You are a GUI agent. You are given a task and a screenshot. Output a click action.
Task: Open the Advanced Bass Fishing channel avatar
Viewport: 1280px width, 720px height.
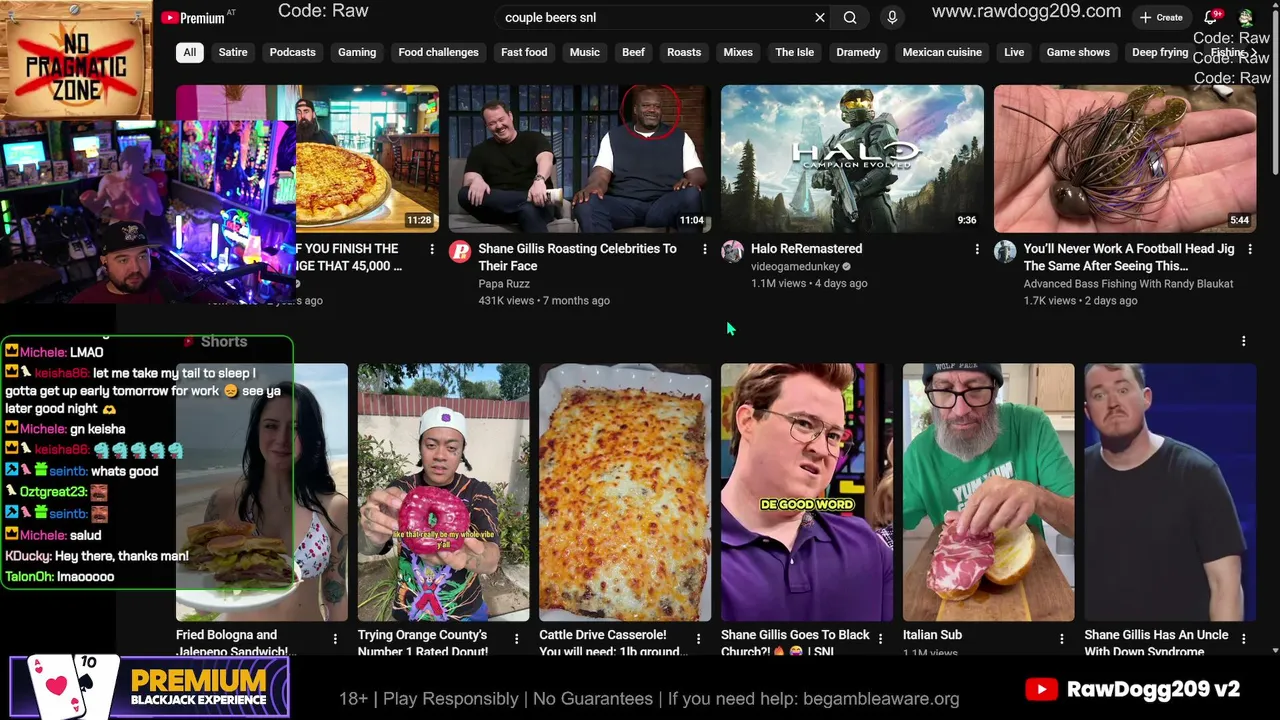coord(1005,252)
